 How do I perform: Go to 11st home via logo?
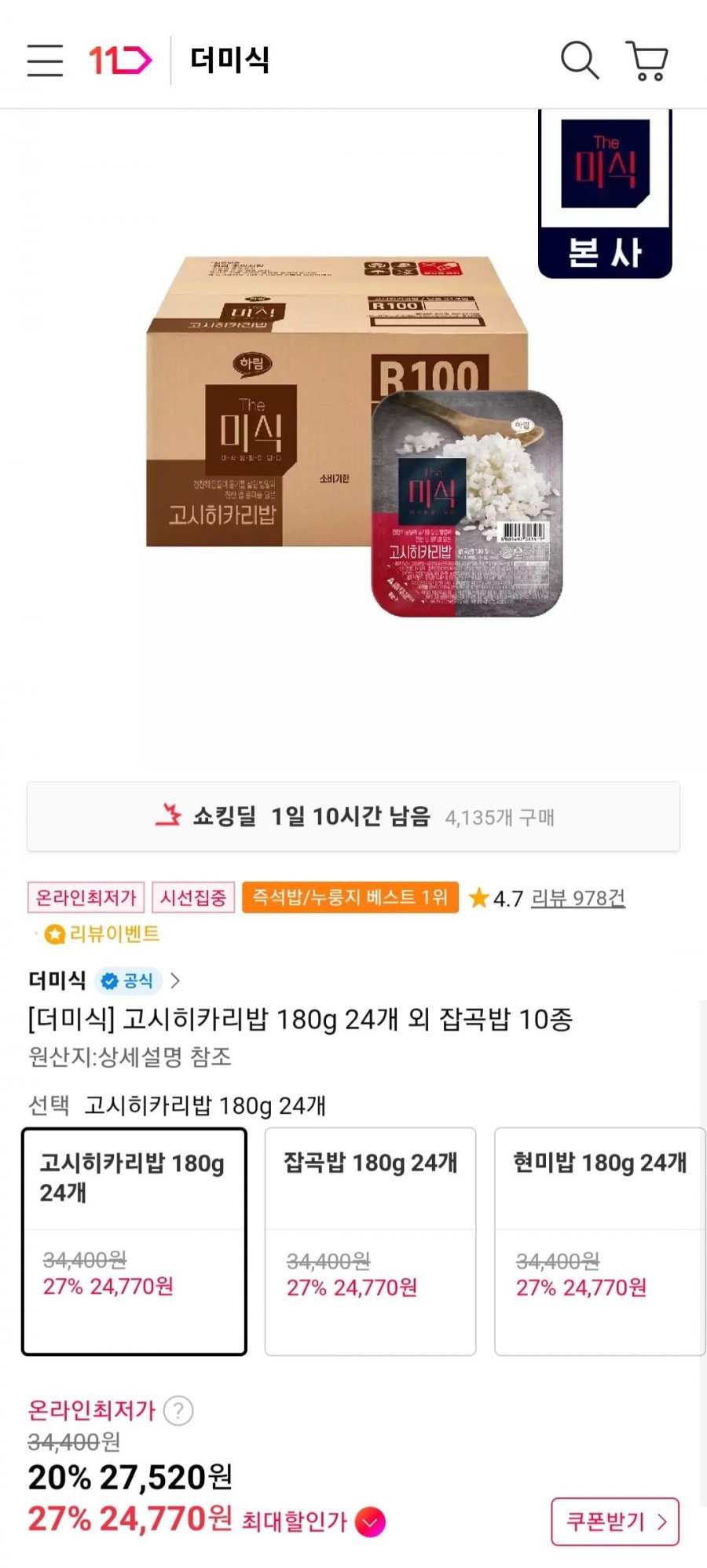coord(120,60)
